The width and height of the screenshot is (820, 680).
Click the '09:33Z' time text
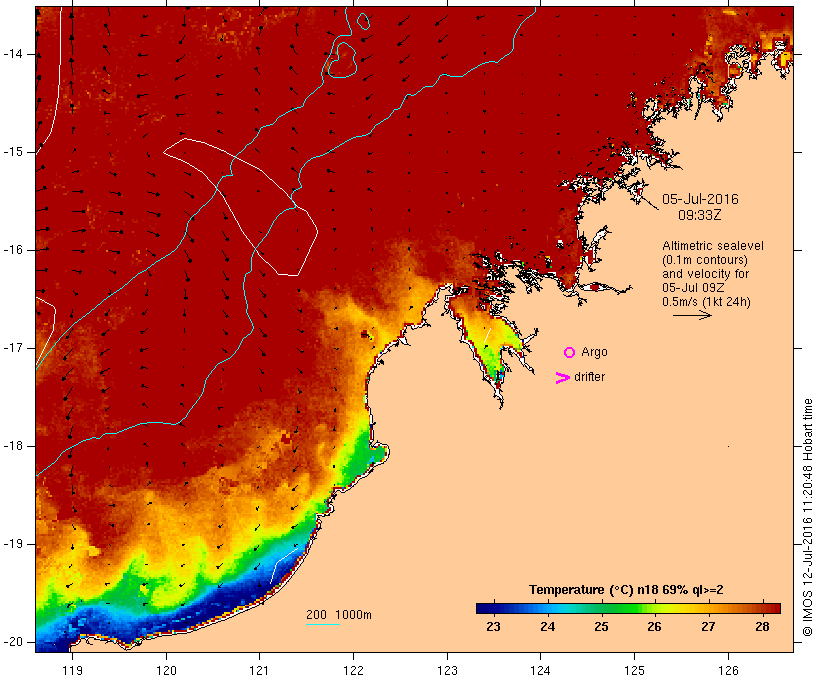point(700,215)
